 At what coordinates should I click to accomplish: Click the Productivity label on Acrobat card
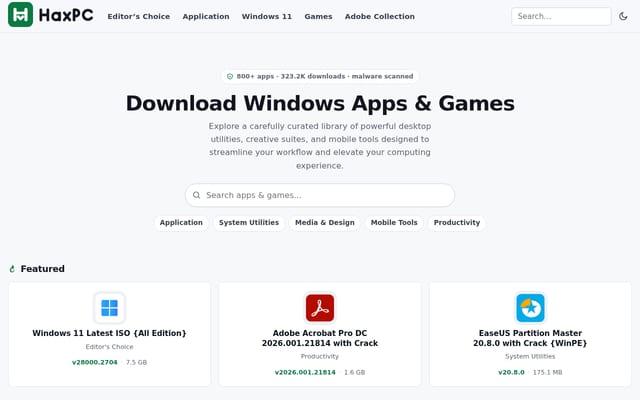click(320, 356)
